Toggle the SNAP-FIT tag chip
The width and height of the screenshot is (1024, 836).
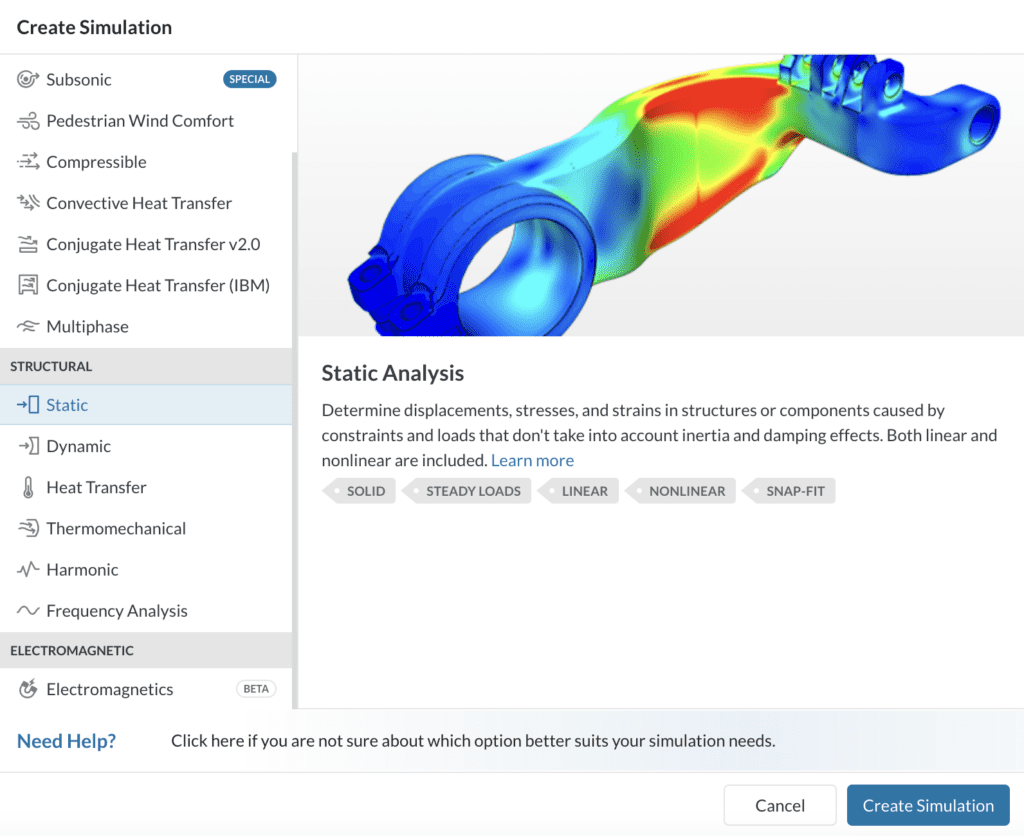click(x=798, y=490)
